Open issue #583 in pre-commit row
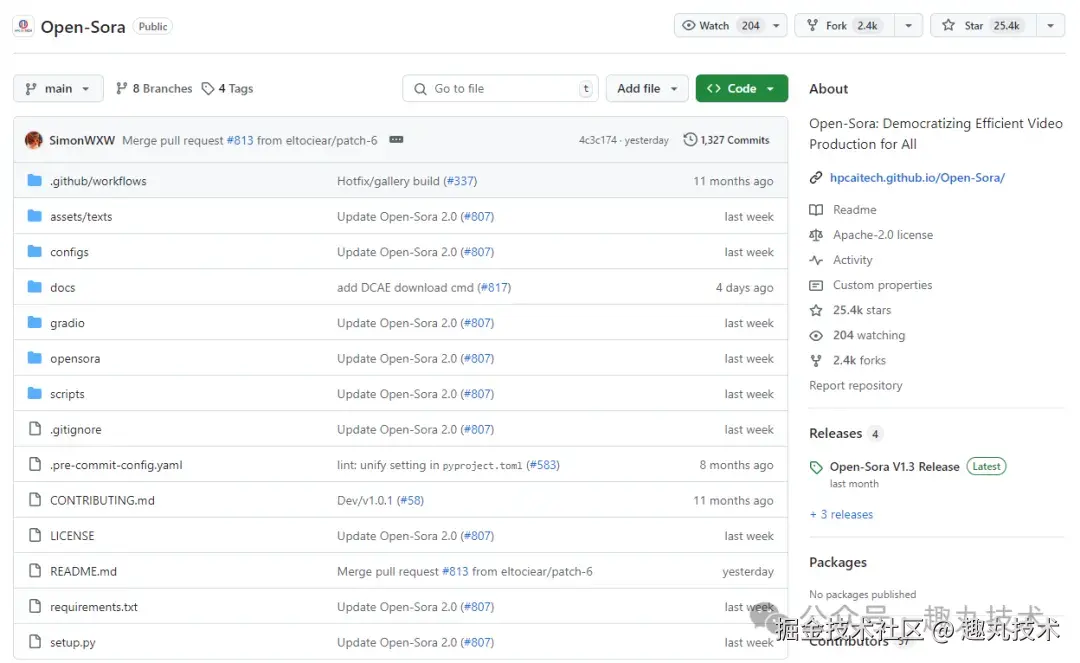 coord(543,465)
